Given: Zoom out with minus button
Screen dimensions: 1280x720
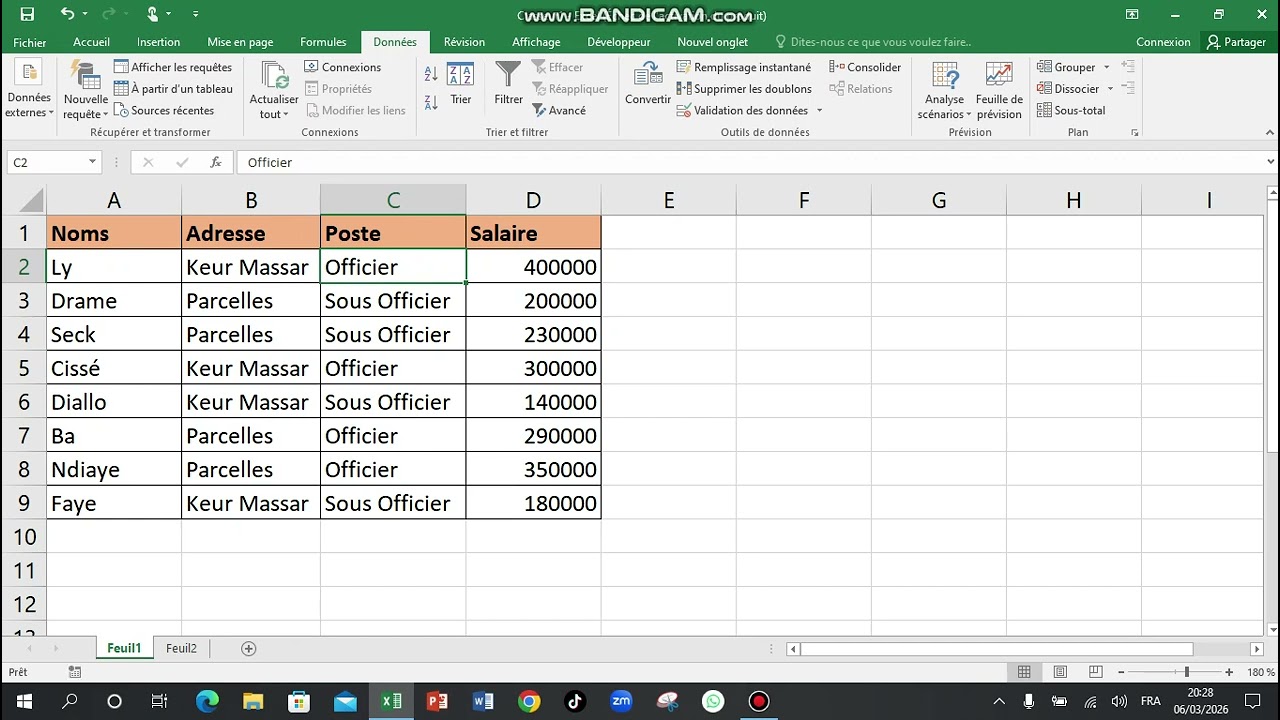Looking at the screenshot, I should click(1121, 672).
